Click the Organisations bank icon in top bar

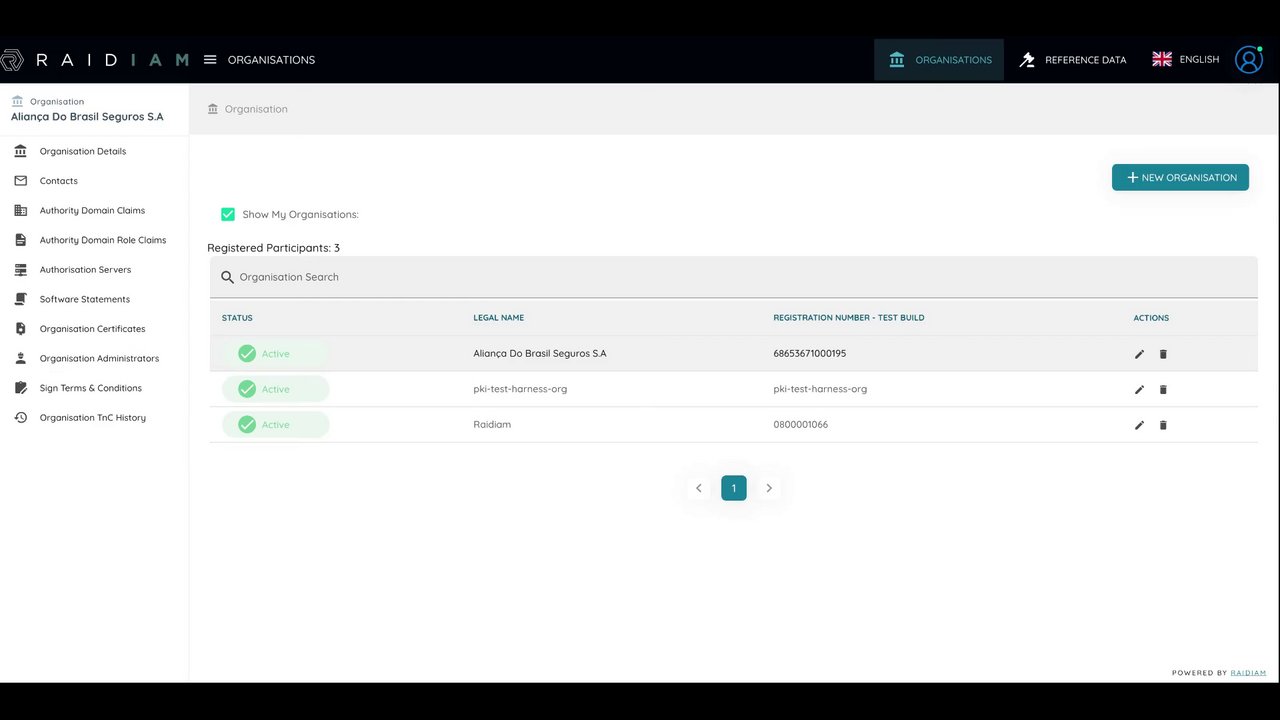(x=897, y=60)
